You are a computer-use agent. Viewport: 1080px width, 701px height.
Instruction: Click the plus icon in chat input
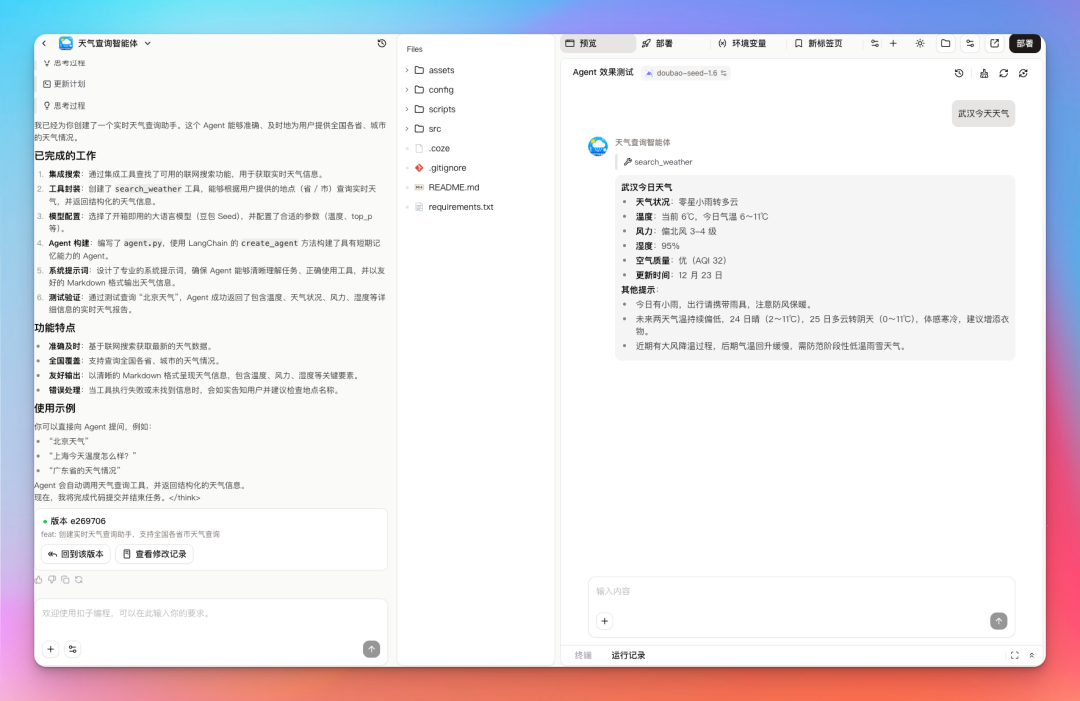click(x=604, y=621)
